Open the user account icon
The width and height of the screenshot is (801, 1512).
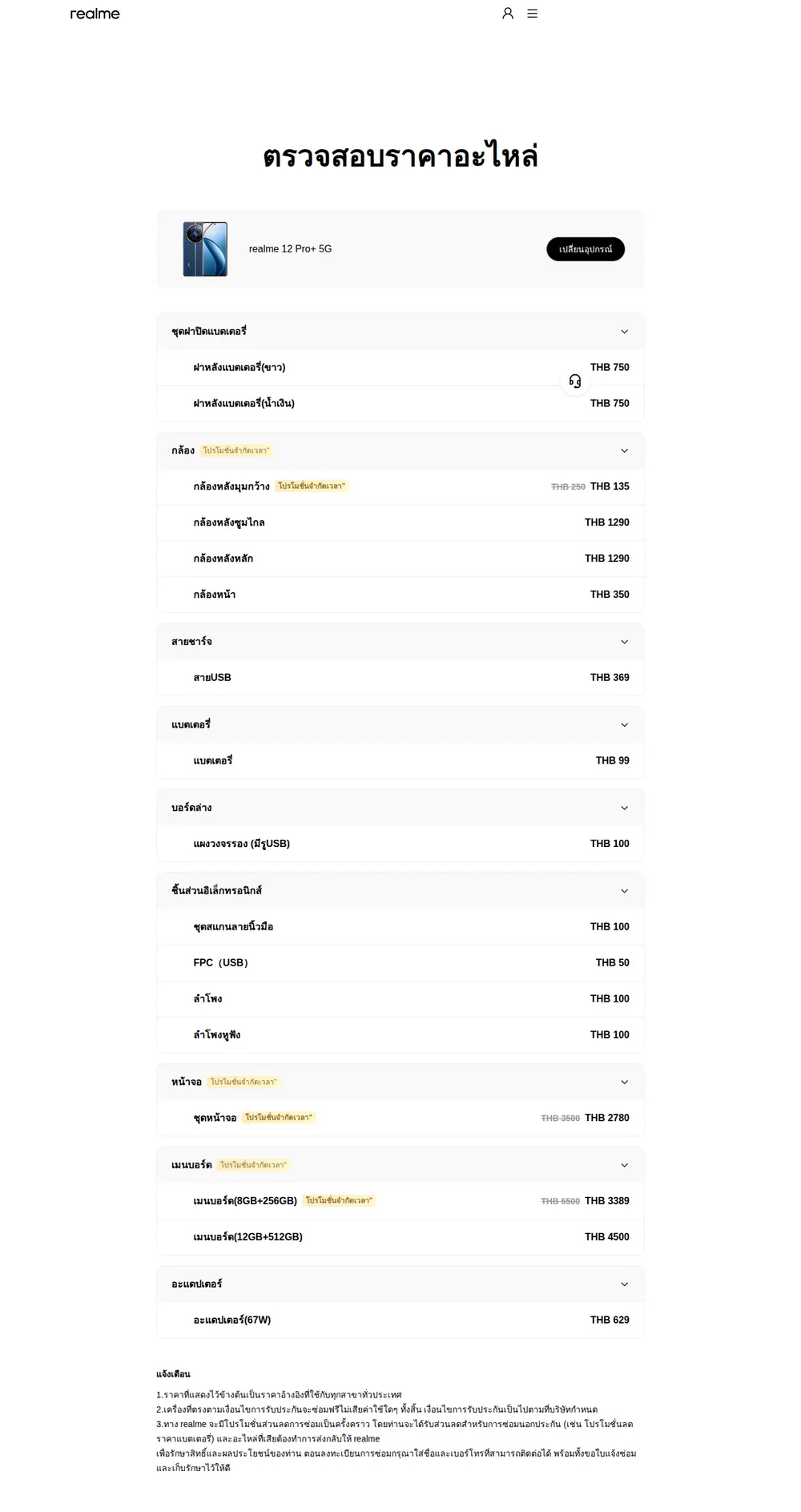click(508, 14)
